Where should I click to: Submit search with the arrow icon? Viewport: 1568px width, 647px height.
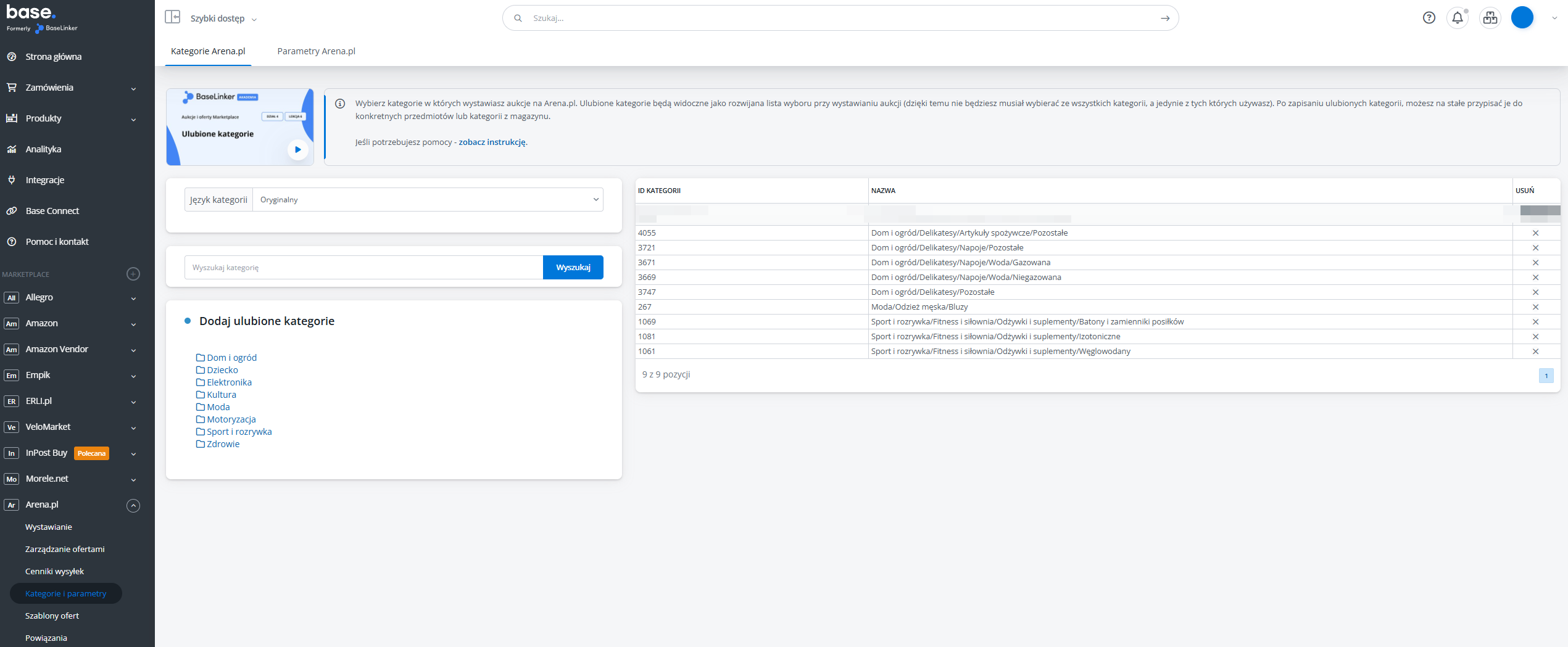pyautogui.click(x=1164, y=19)
